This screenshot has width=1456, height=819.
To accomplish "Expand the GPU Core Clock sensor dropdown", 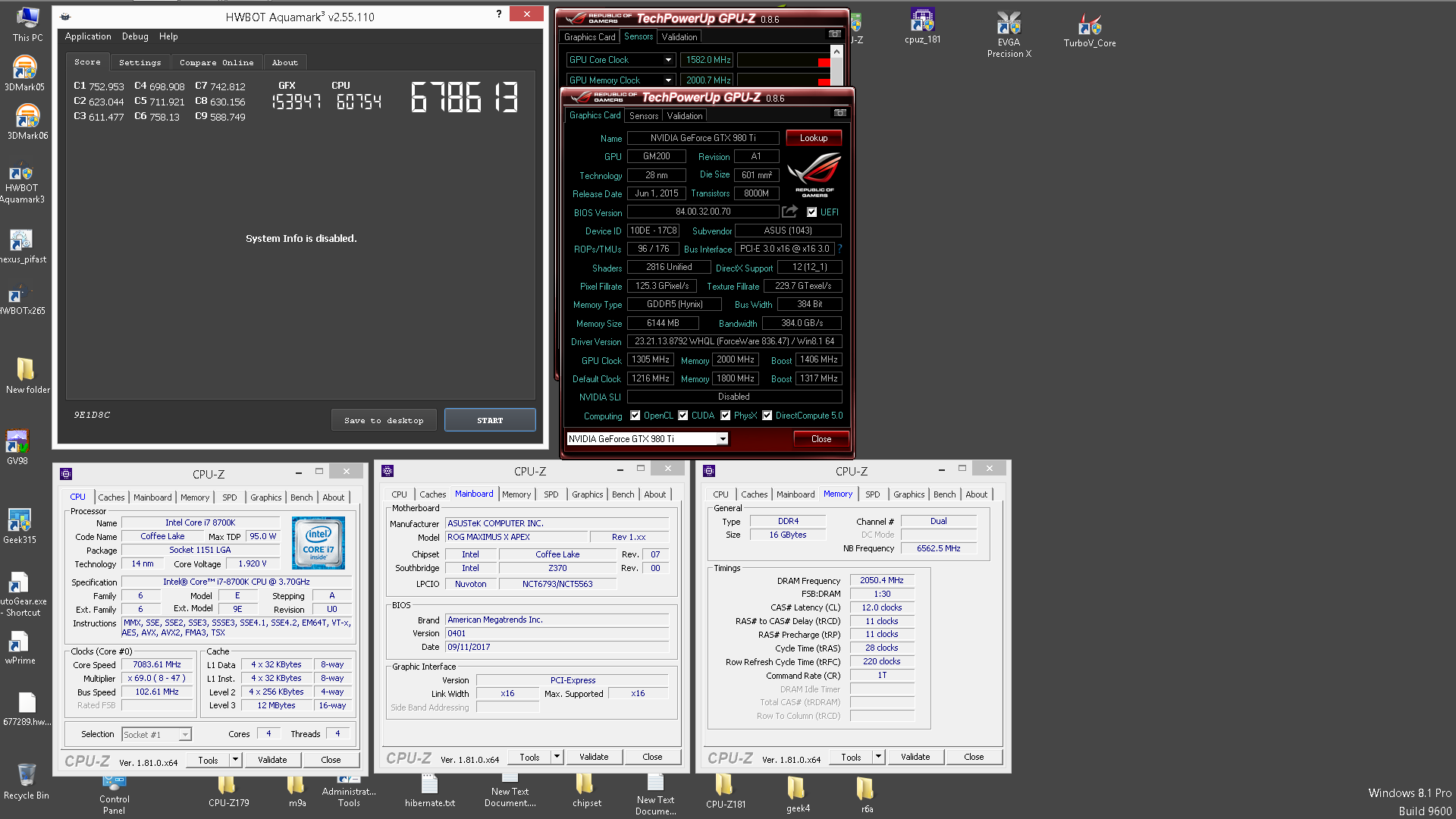I will [668, 60].
